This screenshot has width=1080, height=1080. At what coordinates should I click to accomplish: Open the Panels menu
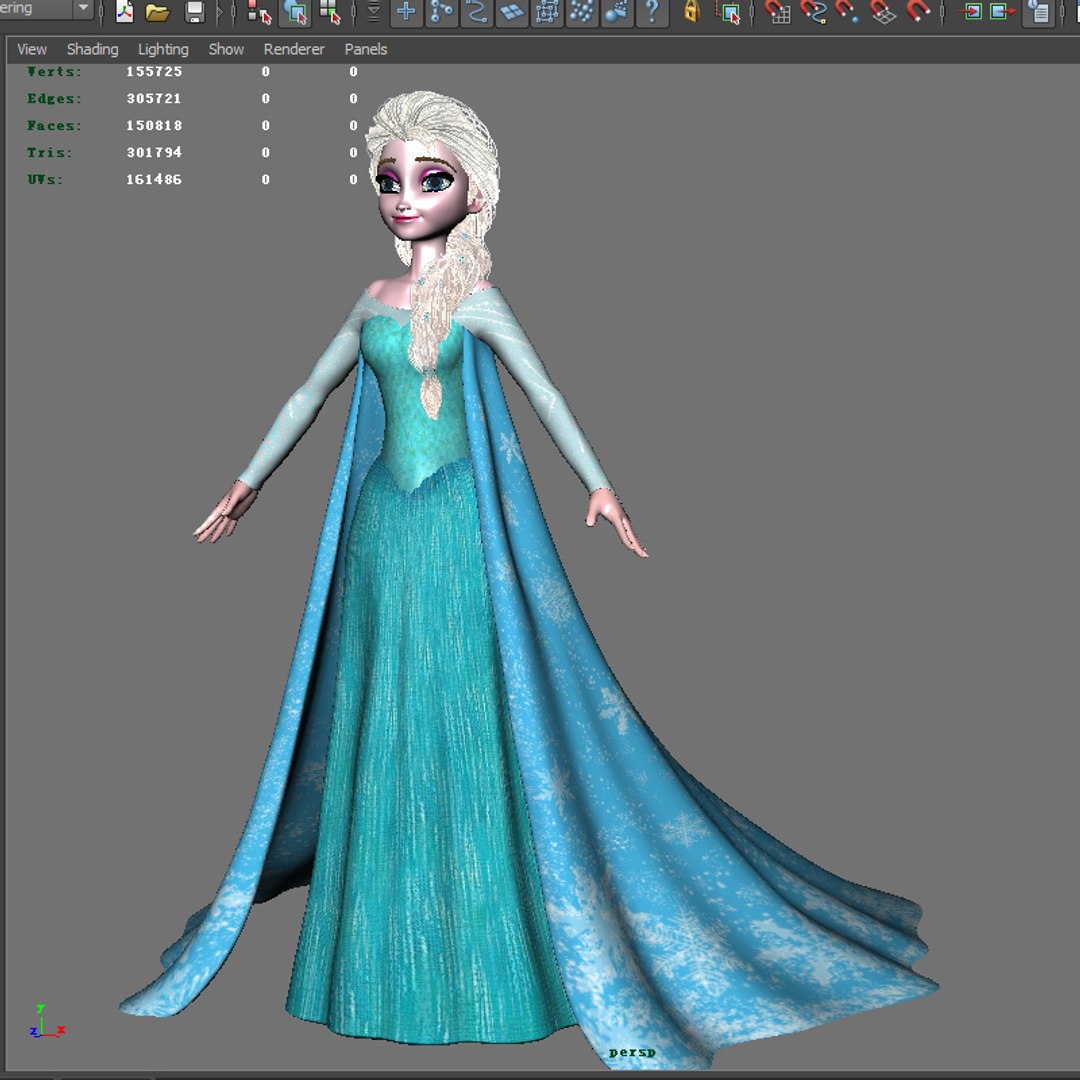366,49
